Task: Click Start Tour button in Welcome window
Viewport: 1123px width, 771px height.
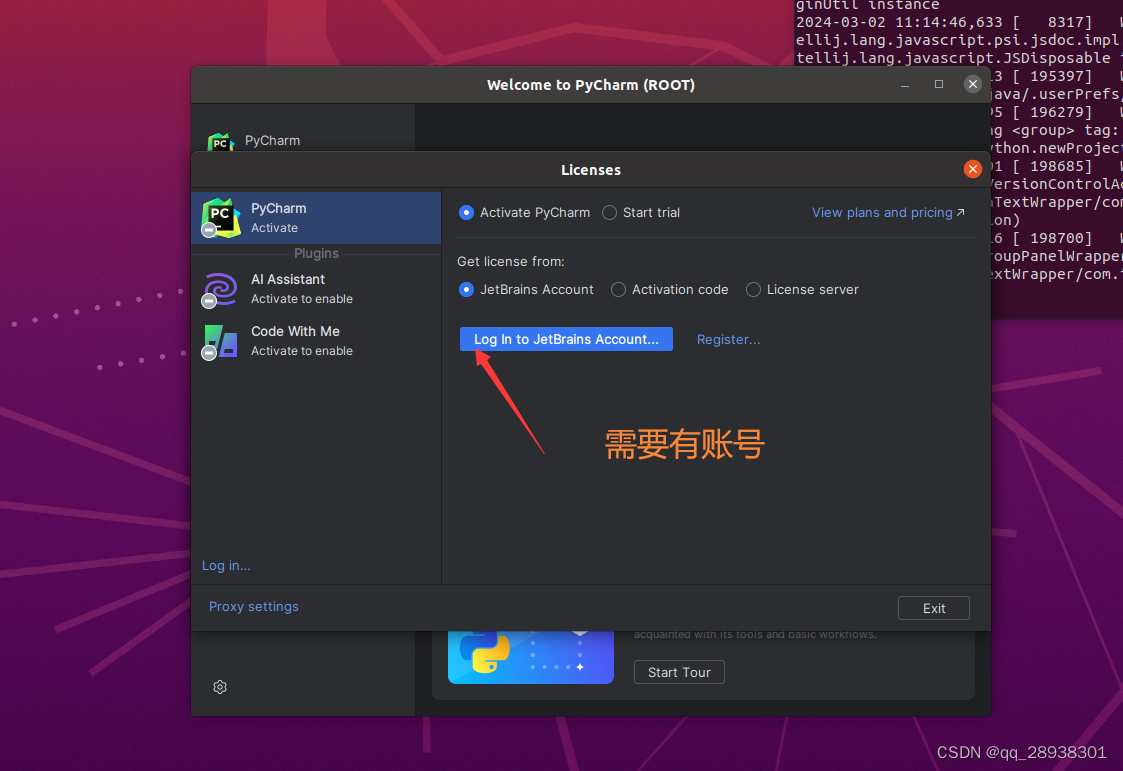Action: click(679, 672)
